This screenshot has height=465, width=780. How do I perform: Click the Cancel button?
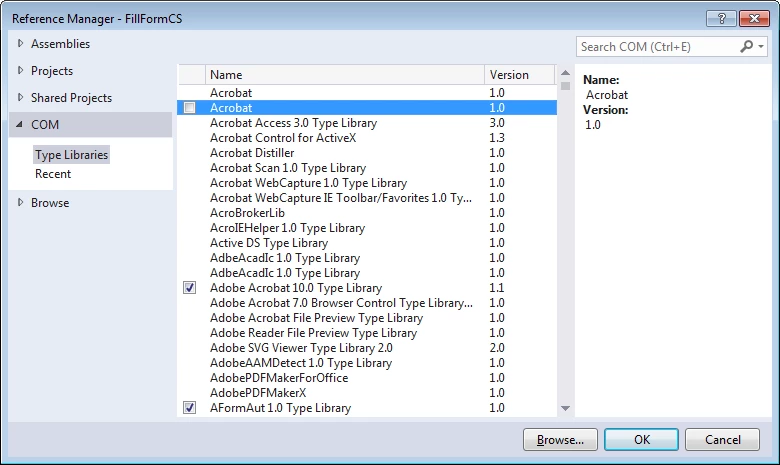click(x=722, y=440)
